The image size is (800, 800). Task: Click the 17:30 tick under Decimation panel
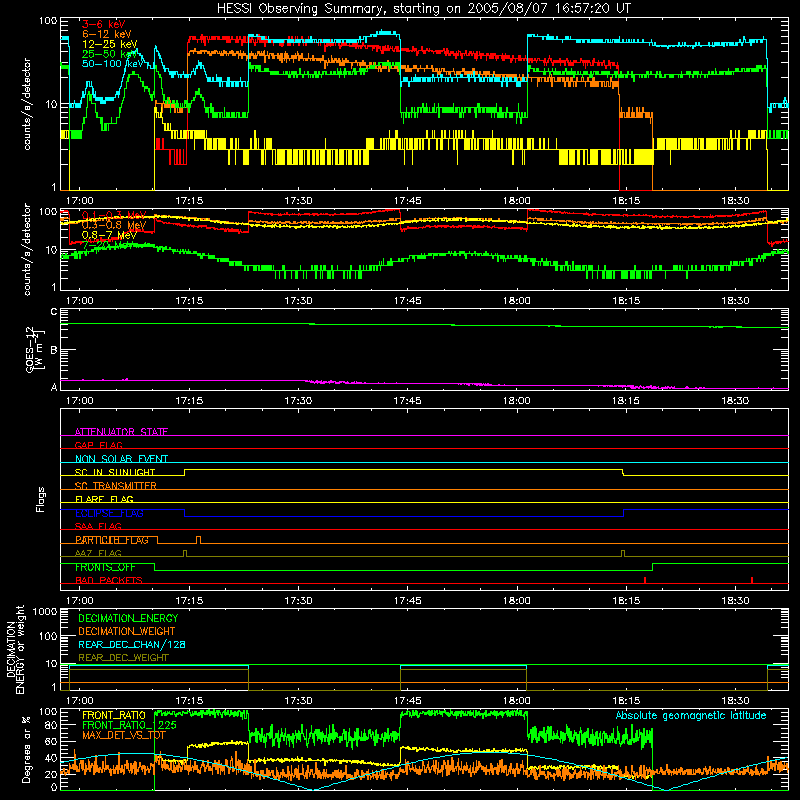pyautogui.click(x=298, y=701)
